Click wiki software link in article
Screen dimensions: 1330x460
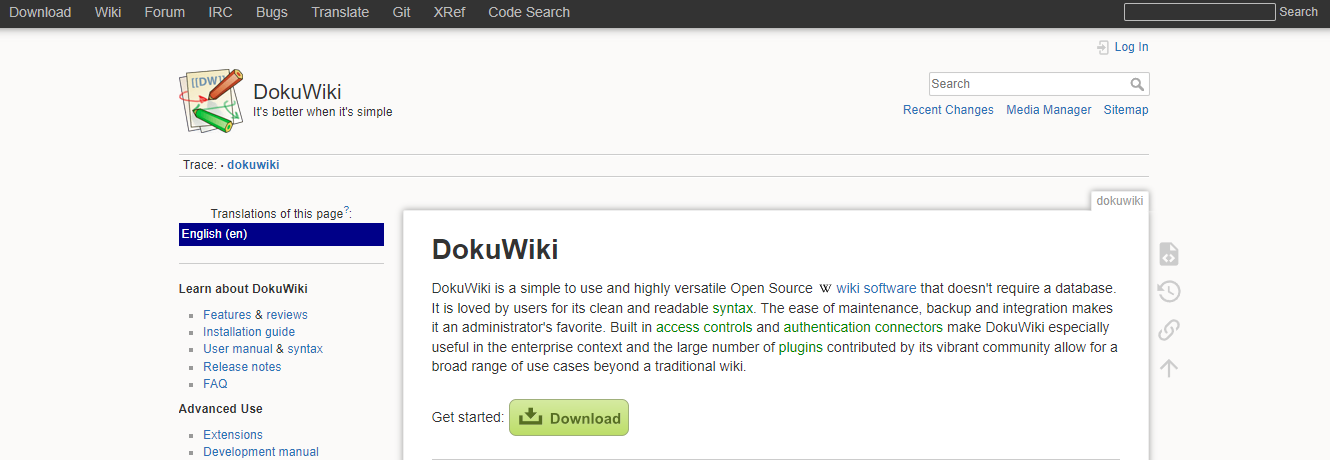(876, 288)
